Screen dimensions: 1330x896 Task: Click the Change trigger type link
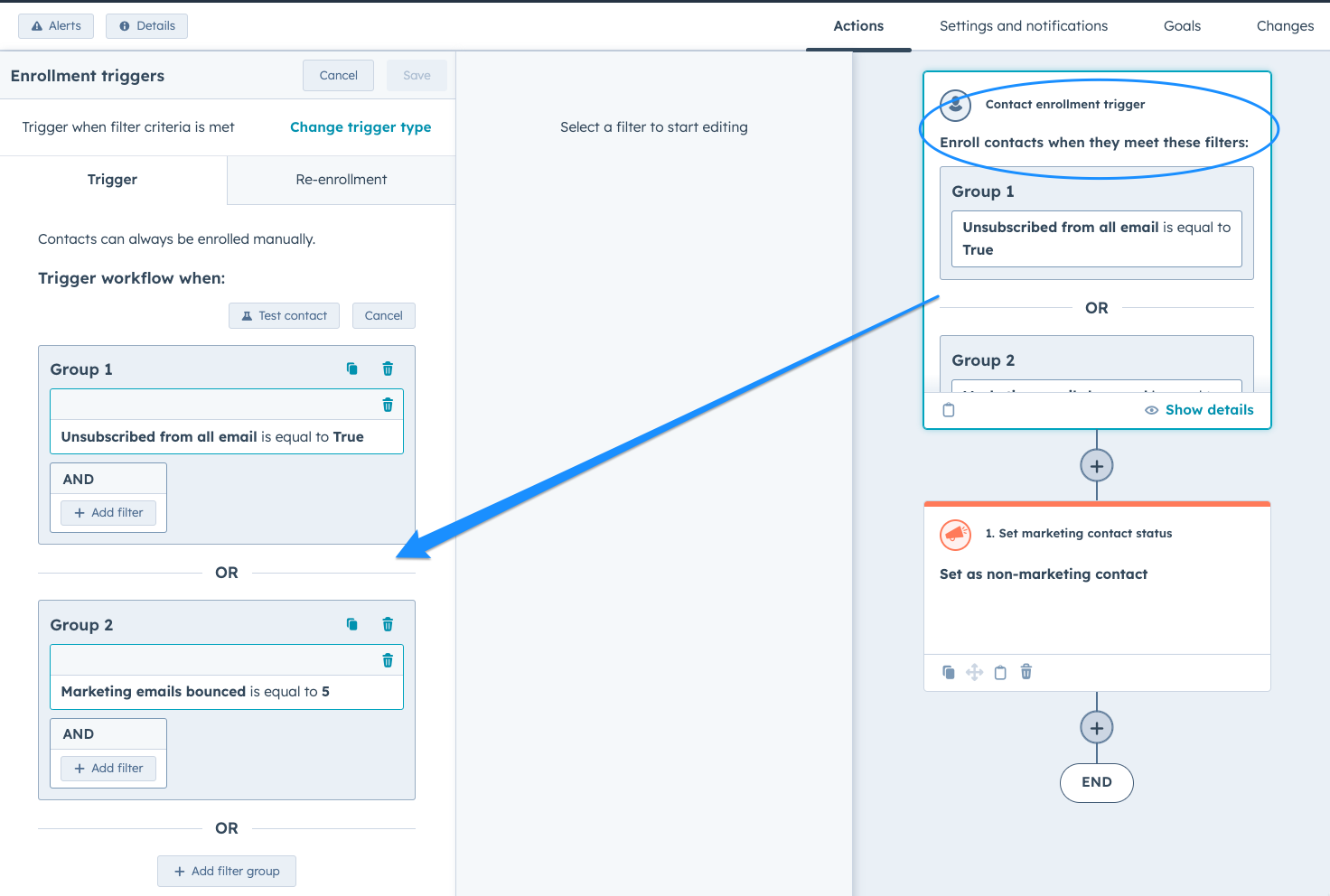361,126
